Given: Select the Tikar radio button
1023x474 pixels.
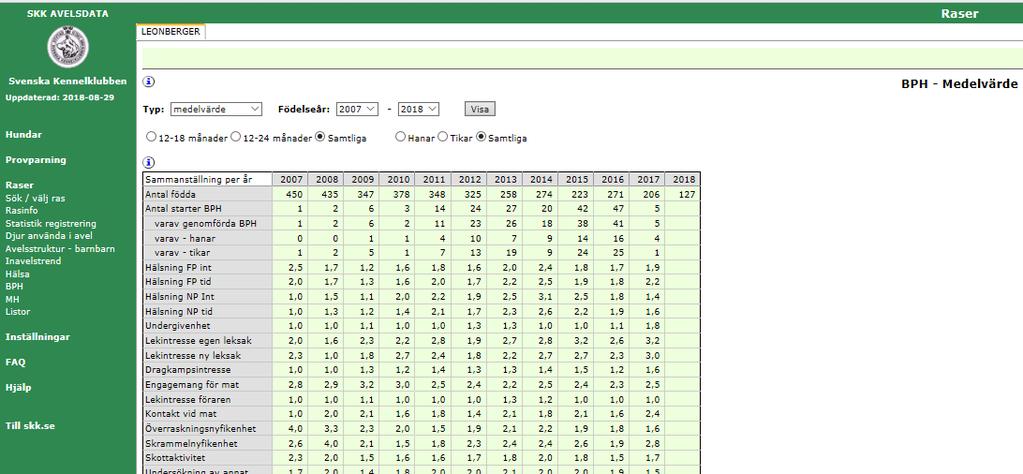Looking at the screenshot, I should click(442, 138).
